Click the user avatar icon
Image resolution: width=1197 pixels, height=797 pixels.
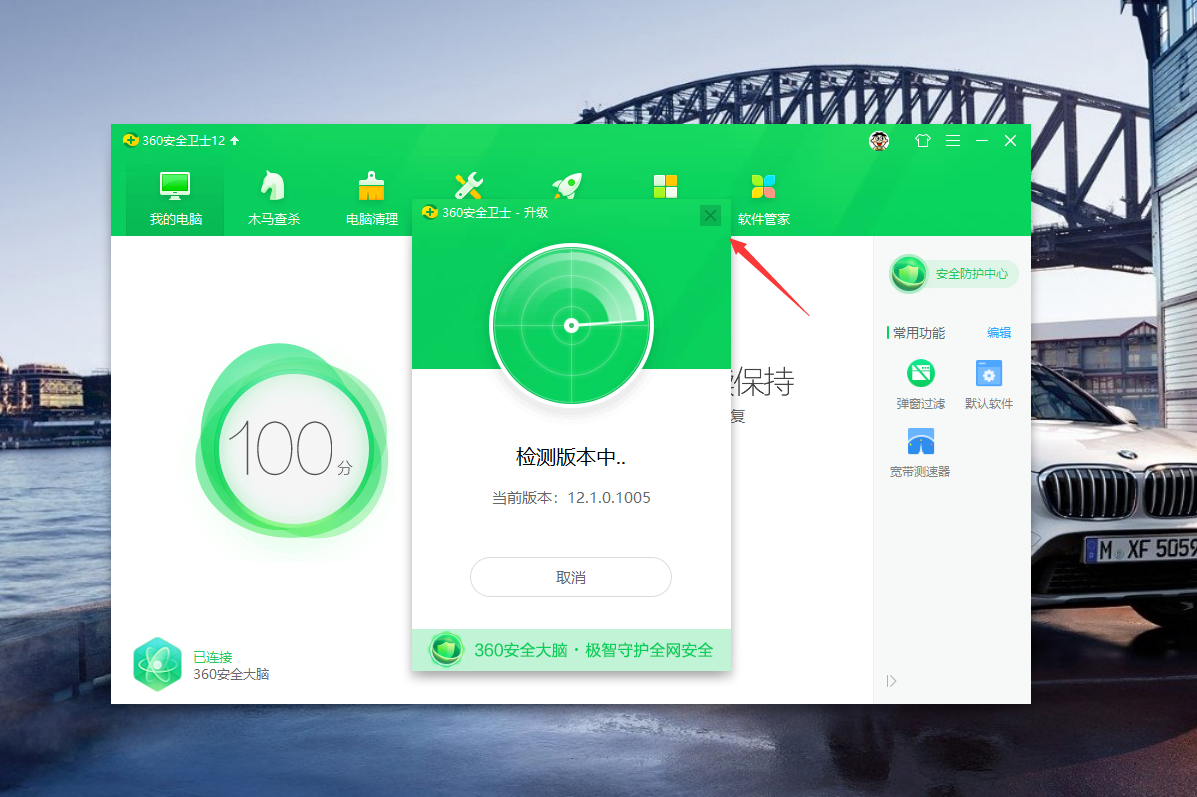pyautogui.click(x=879, y=140)
